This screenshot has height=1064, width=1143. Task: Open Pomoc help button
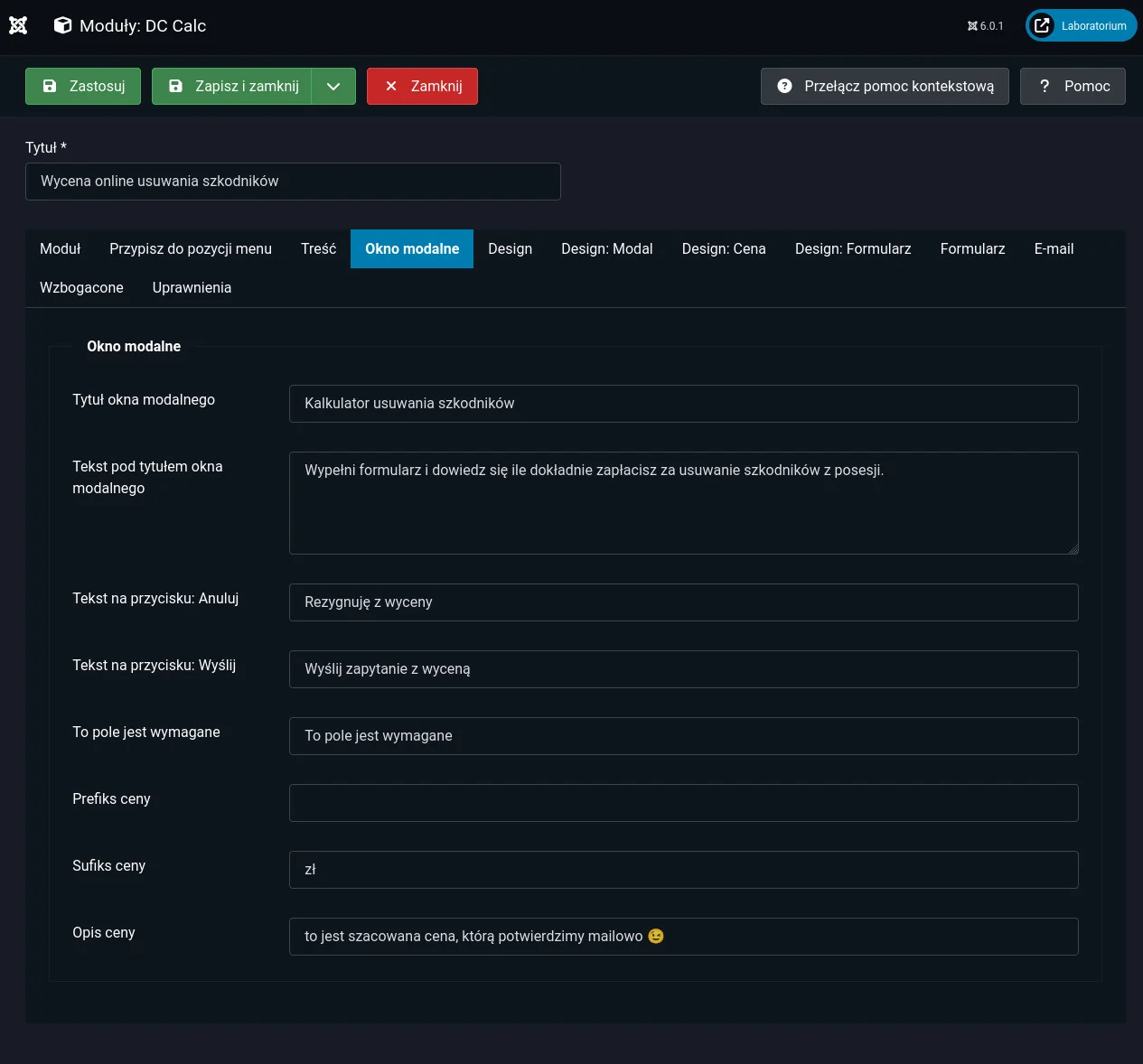coord(1073,87)
